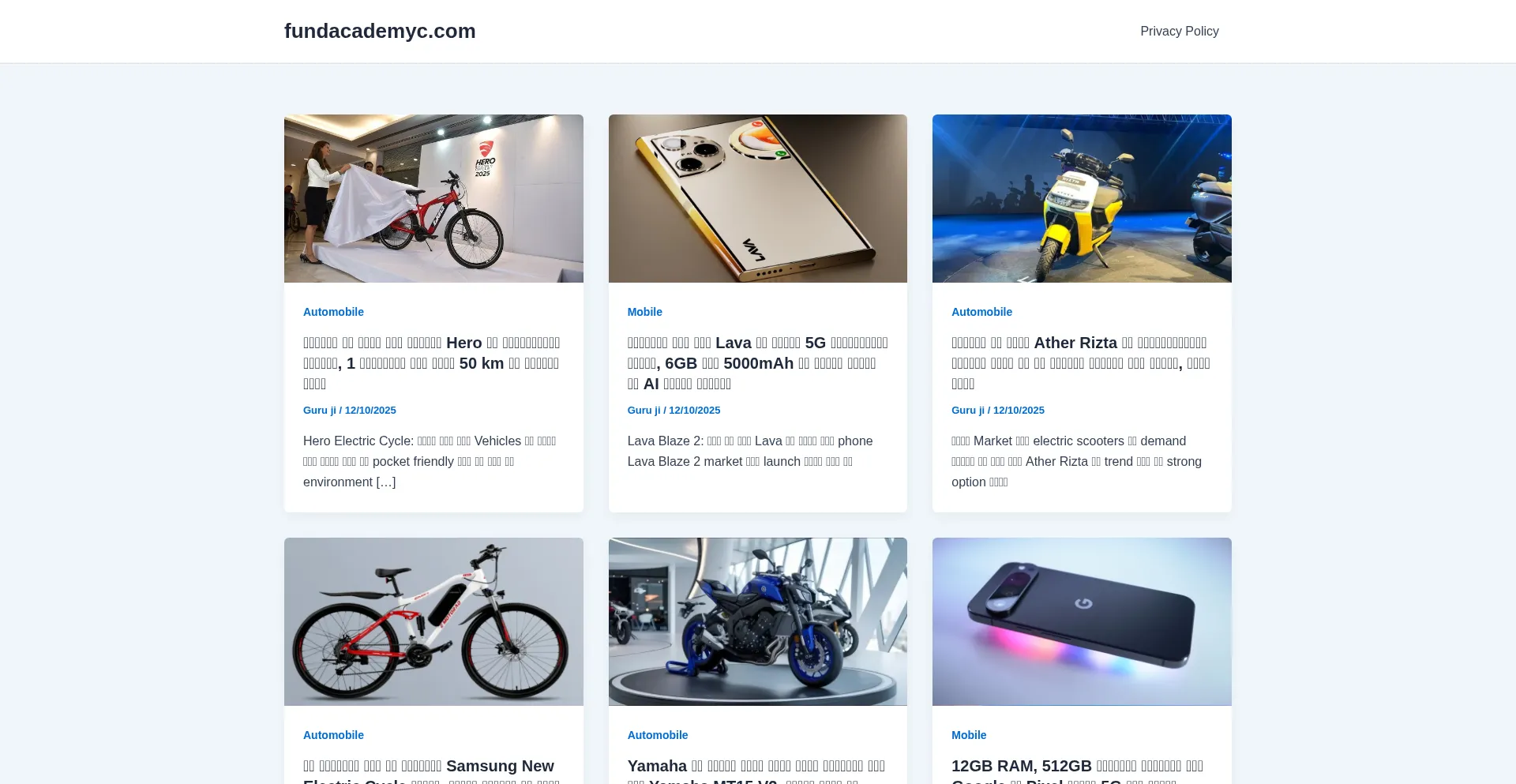Open the Lava 5G 6GB 5000mAh headline

point(757,363)
